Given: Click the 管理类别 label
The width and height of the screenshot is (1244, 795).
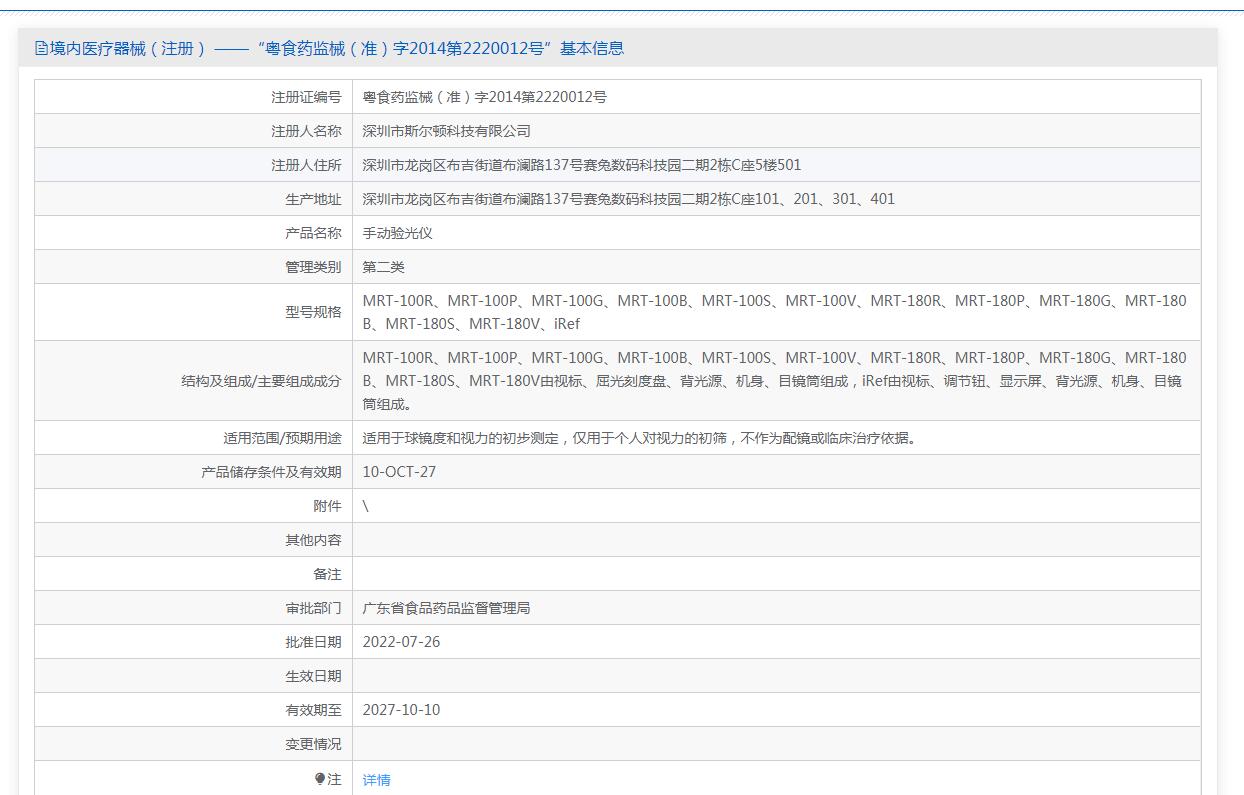Looking at the screenshot, I should point(313,267).
